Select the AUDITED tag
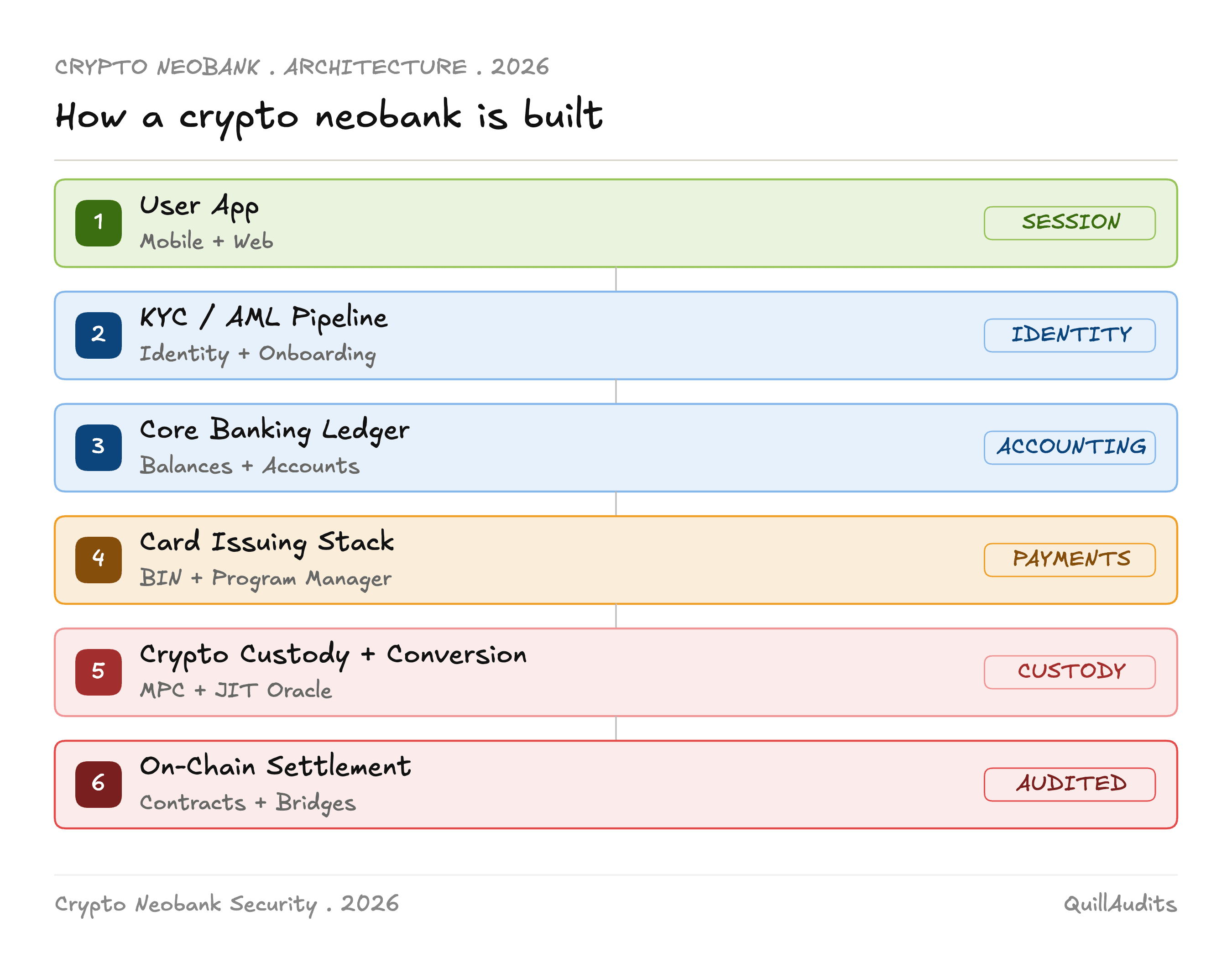1232x979 pixels. click(x=1070, y=784)
